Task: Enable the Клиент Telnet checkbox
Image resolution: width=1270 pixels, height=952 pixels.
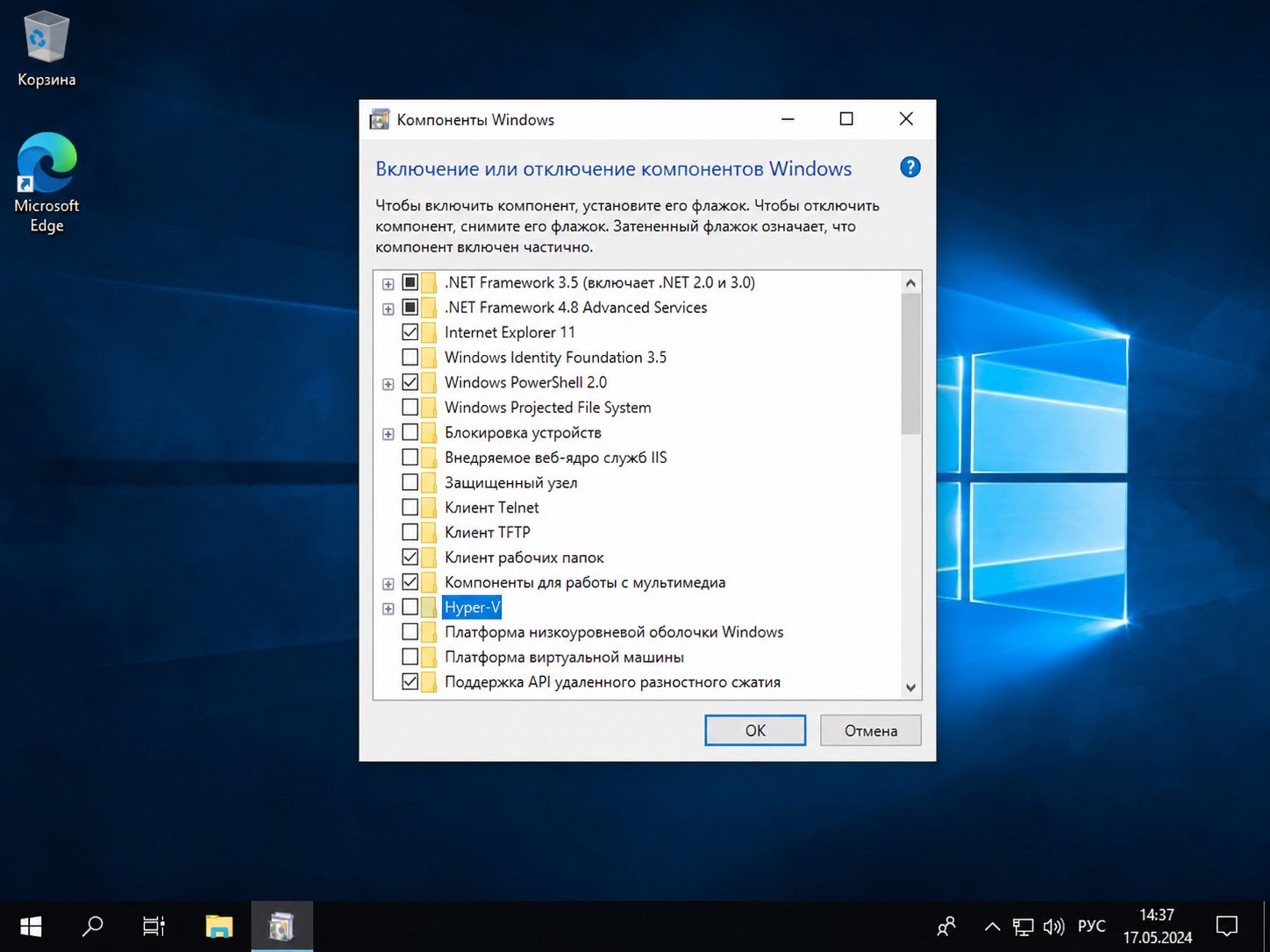Action: pos(410,508)
